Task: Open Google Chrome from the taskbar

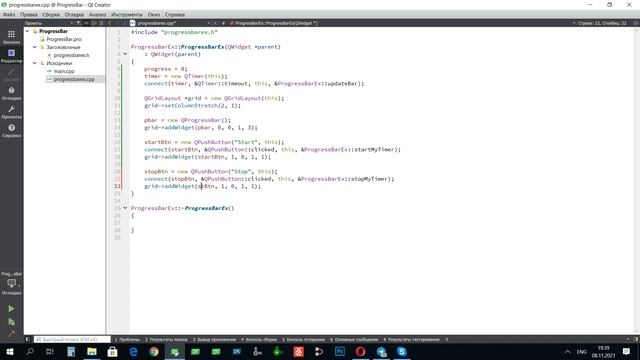Action: pos(154,351)
